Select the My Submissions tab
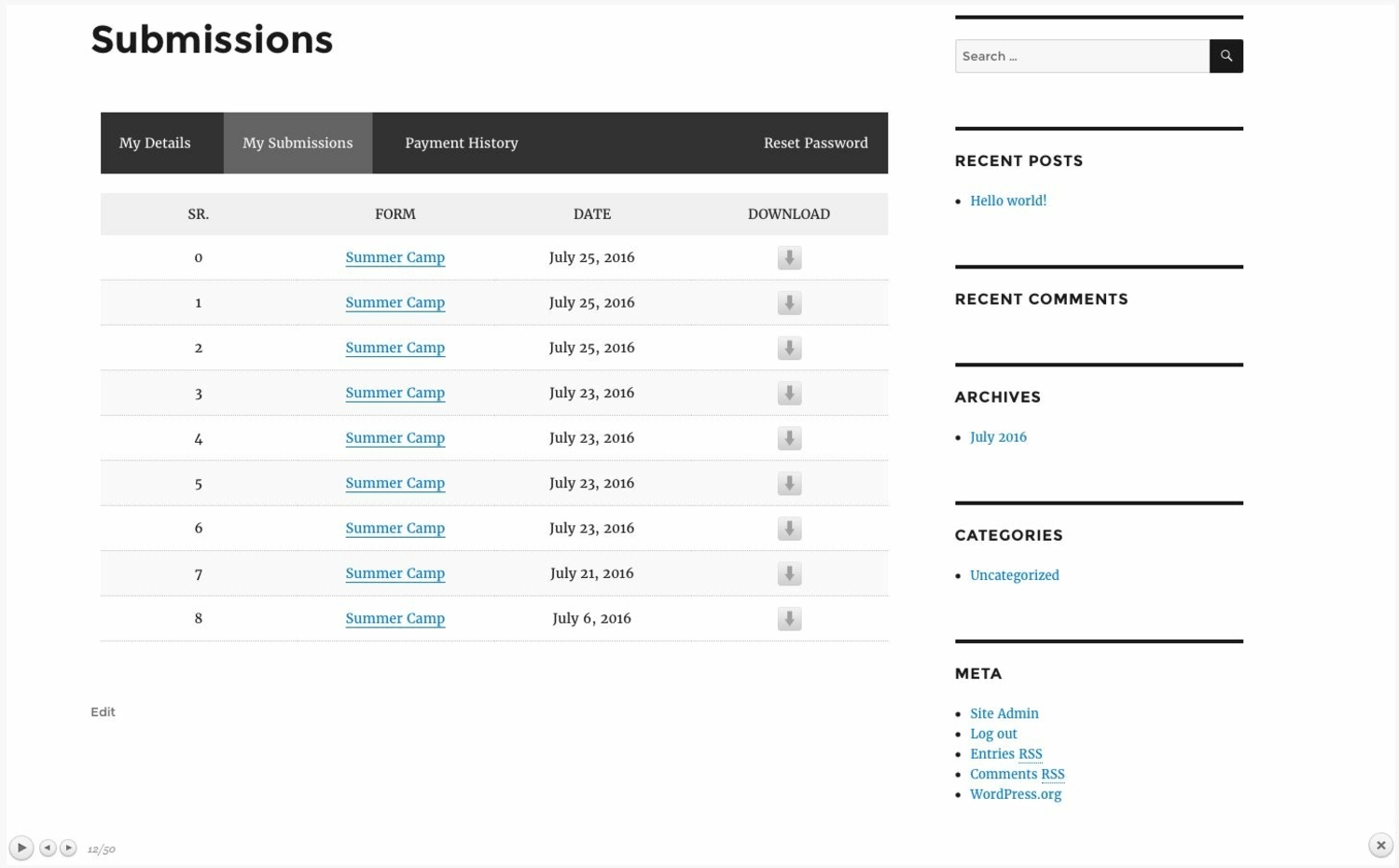Image resolution: width=1399 pixels, height=868 pixels. (x=298, y=143)
